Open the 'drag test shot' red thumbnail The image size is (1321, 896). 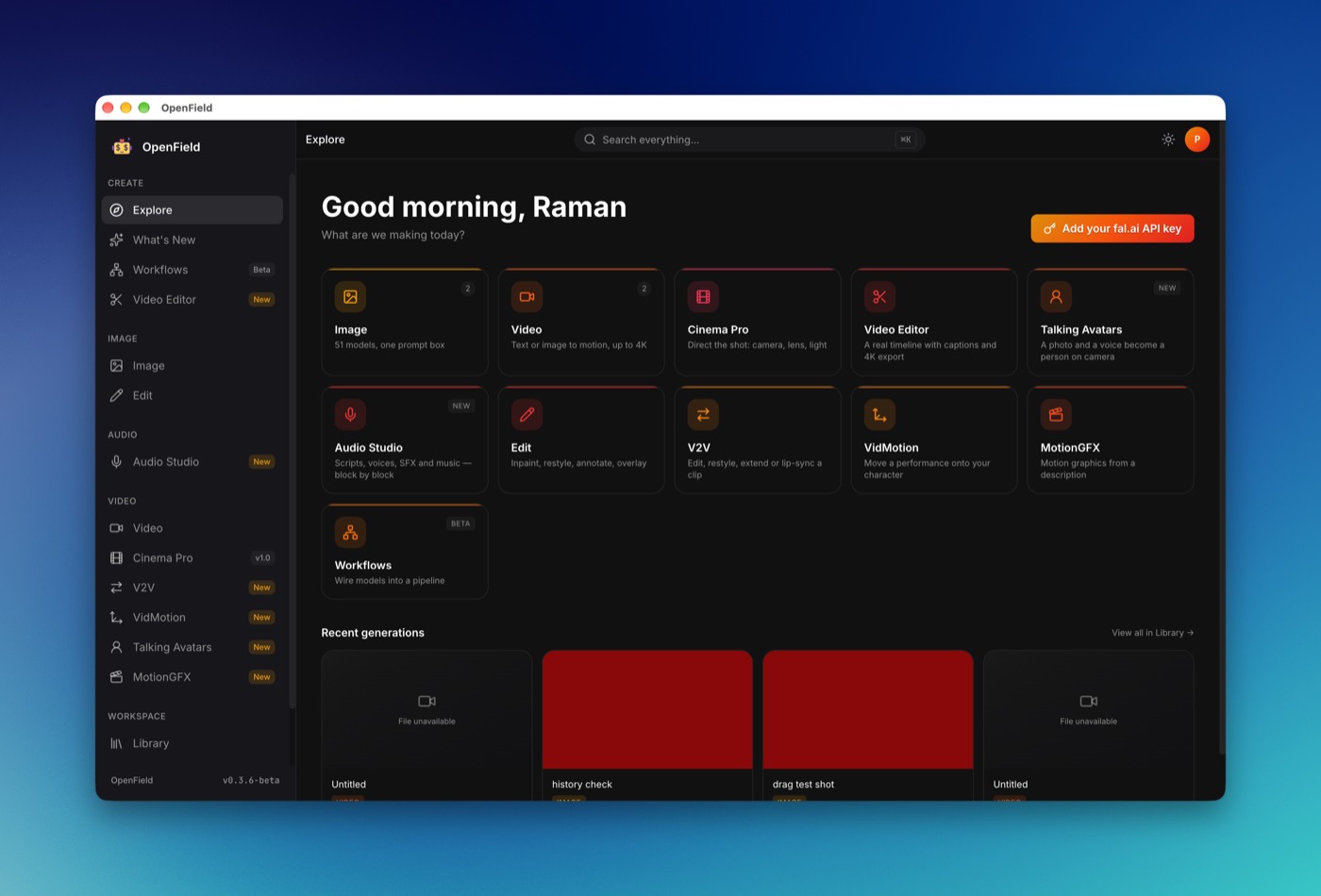pyautogui.click(x=868, y=709)
